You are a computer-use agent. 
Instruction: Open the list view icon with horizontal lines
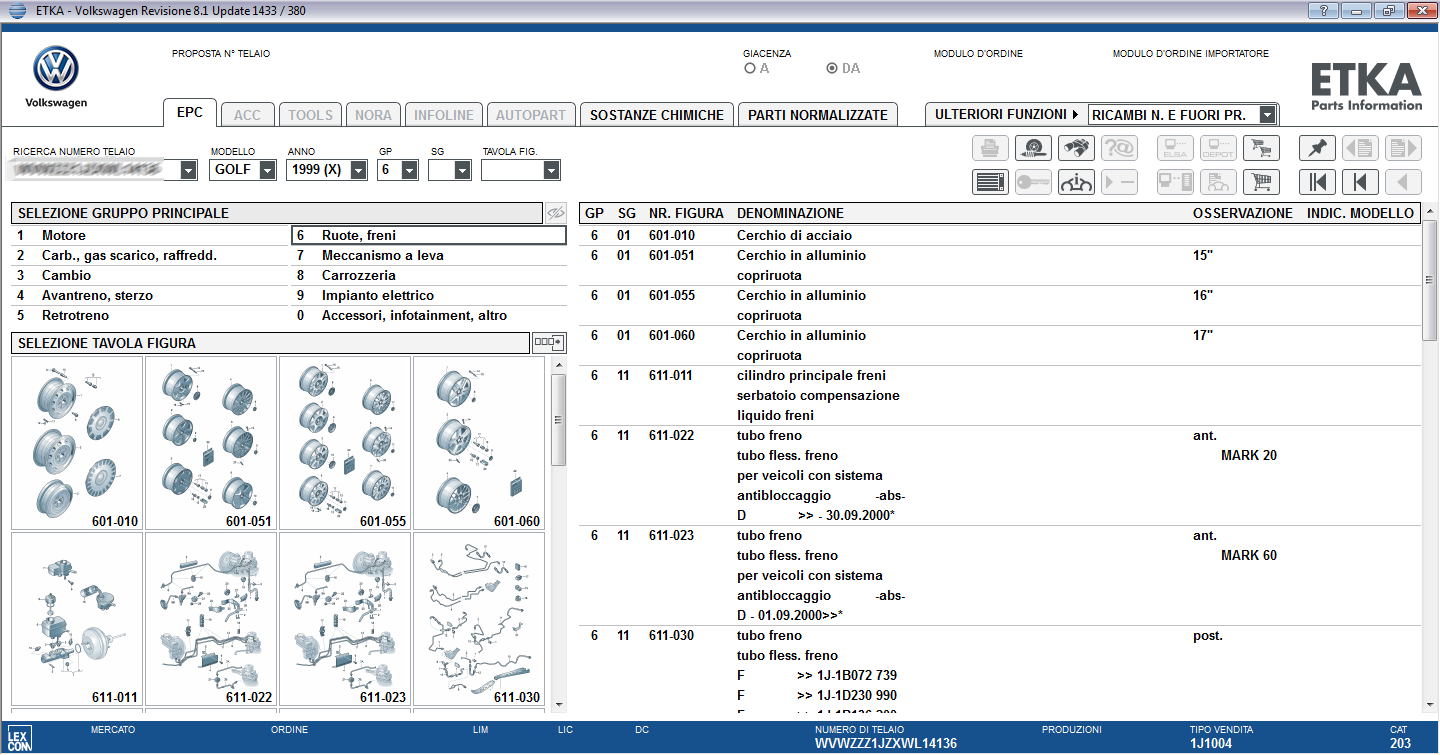[x=990, y=182]
